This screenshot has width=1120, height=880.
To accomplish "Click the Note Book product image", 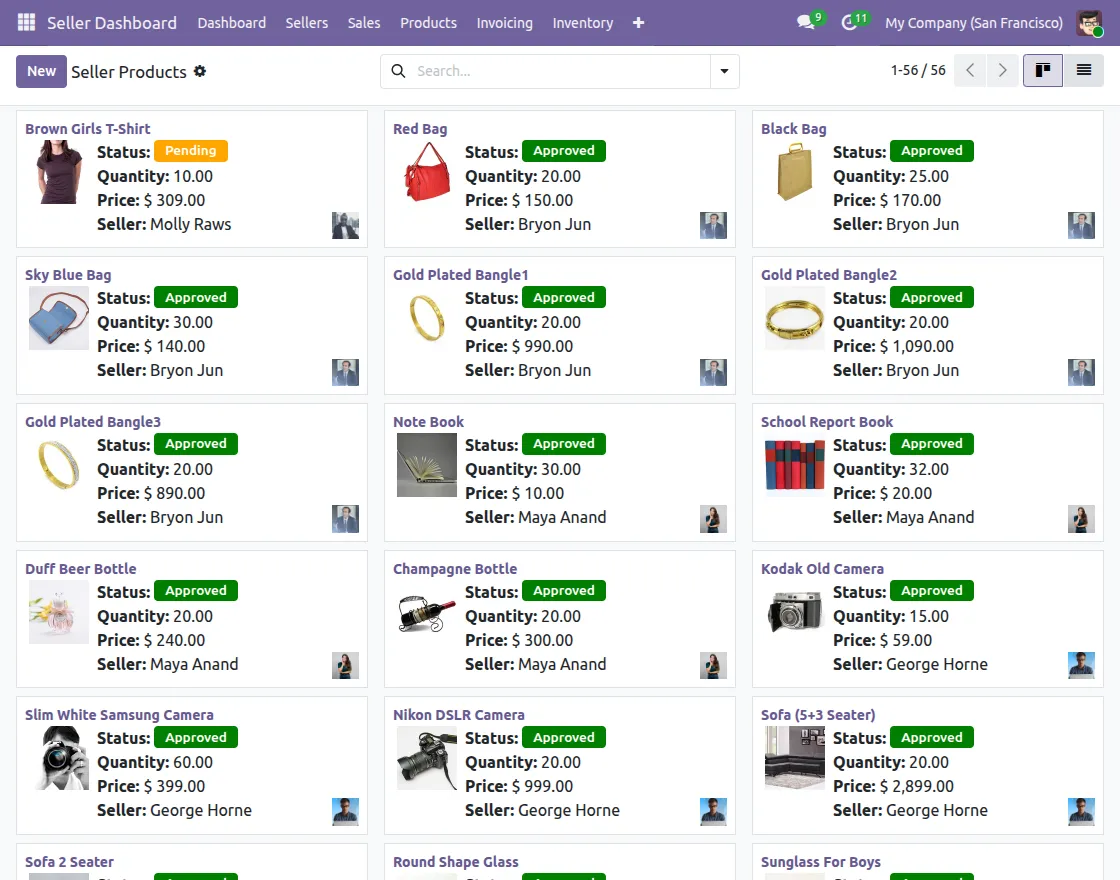I will [x=427, y=465].
